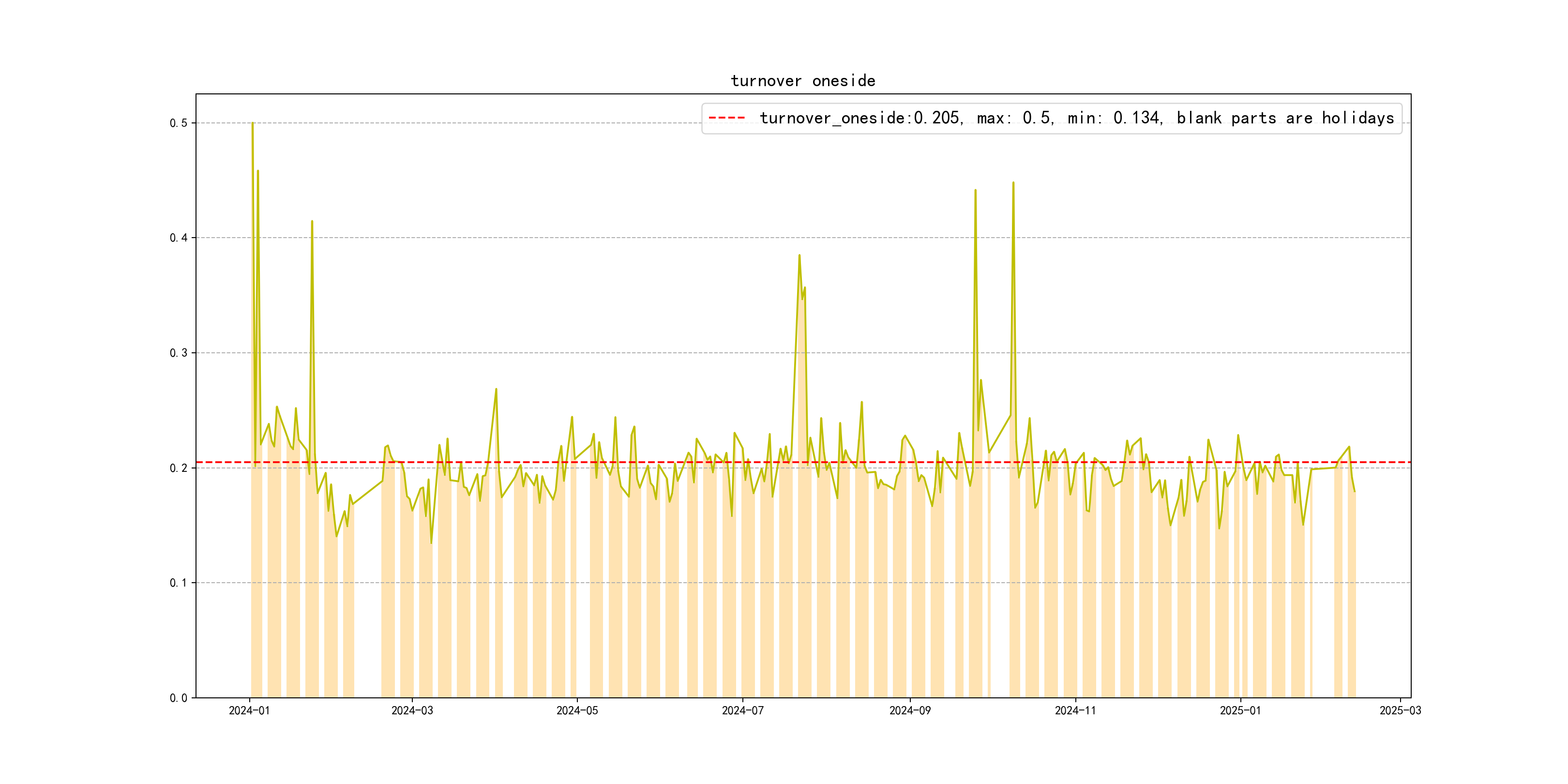1568x784 pixels.
Task: Click the October 2024 spike near 0.45
Action: 1013,182
